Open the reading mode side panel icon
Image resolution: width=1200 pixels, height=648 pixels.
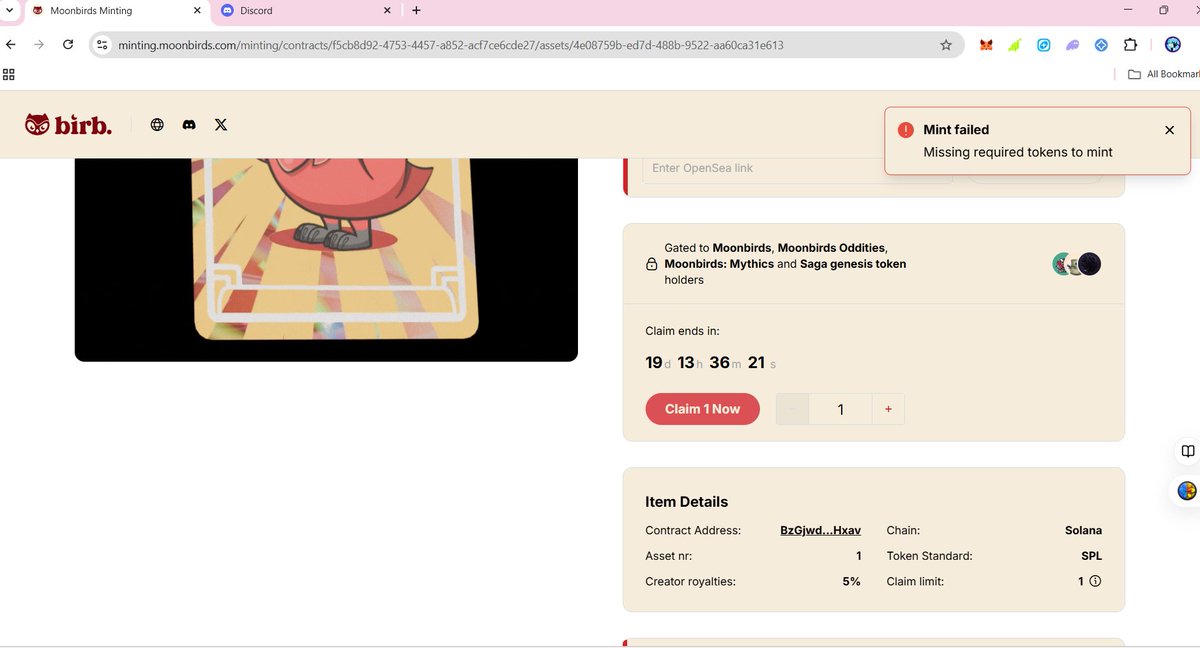click(1187, 452)
